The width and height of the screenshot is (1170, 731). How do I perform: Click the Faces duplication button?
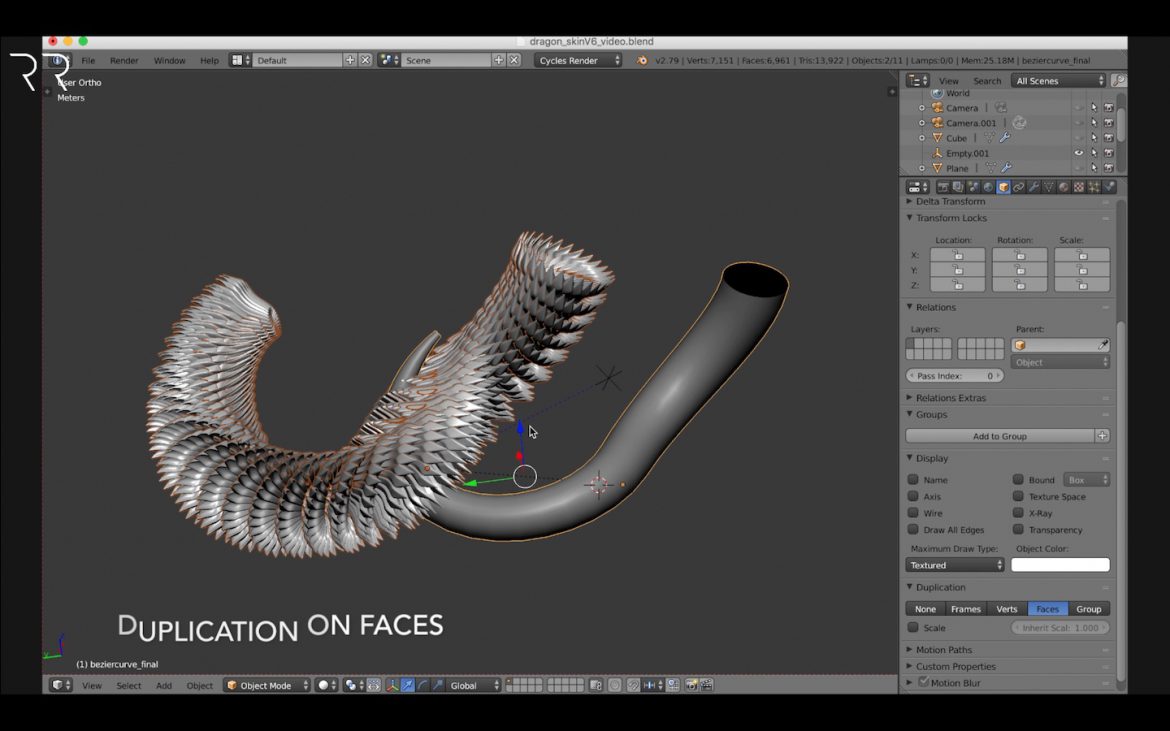[x=1047, y=608]
